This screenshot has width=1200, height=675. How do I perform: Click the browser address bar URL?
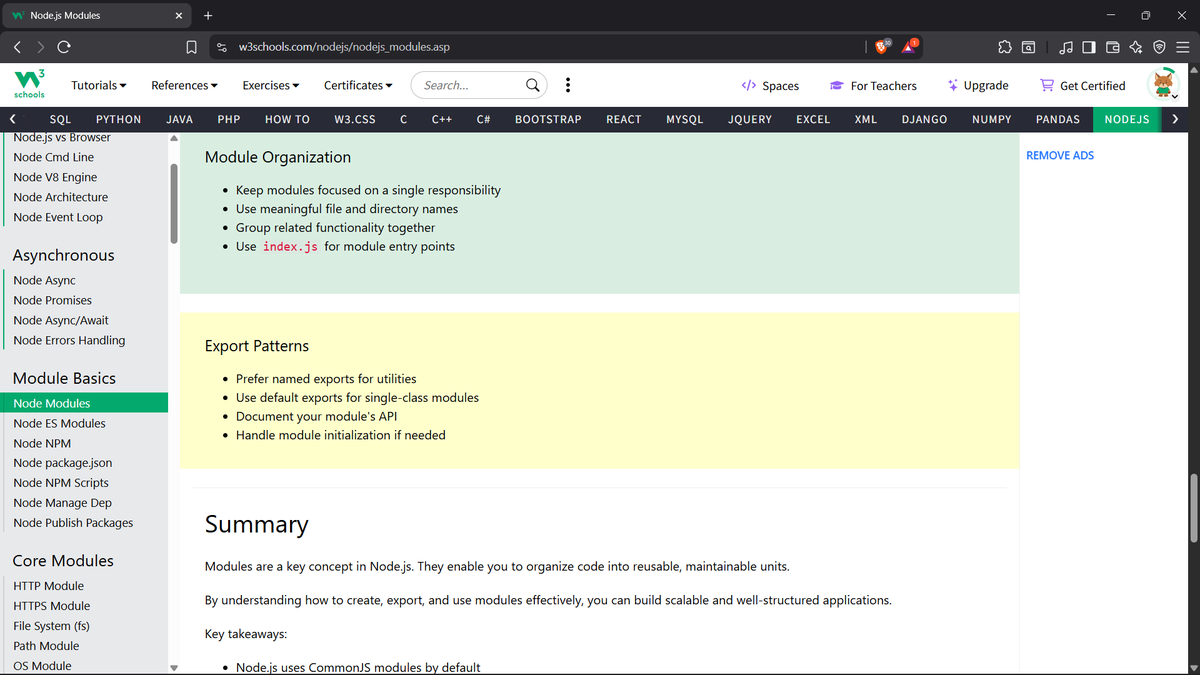coord(343,47)
